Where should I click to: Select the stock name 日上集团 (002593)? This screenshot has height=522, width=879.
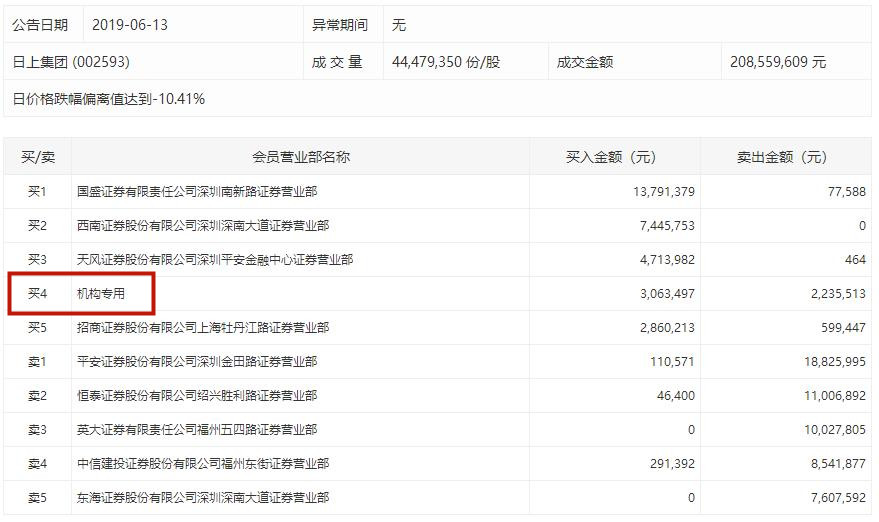pos(71,62)
